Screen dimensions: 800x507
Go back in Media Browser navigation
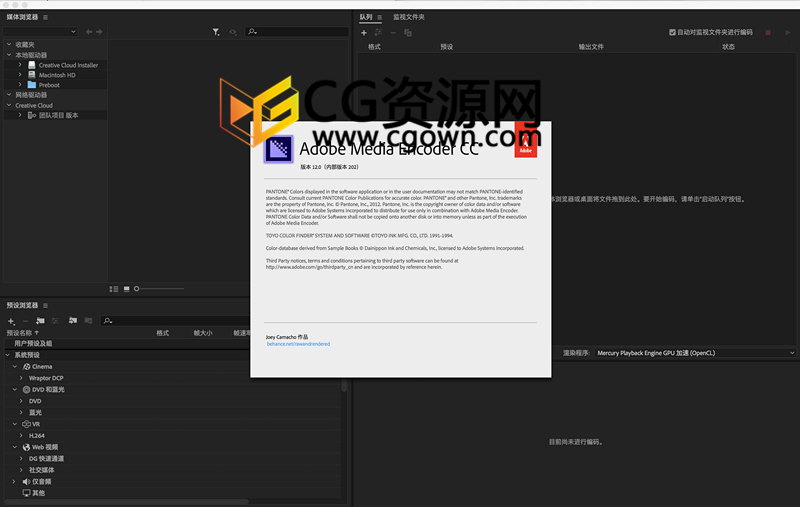[x=89, y=32]
